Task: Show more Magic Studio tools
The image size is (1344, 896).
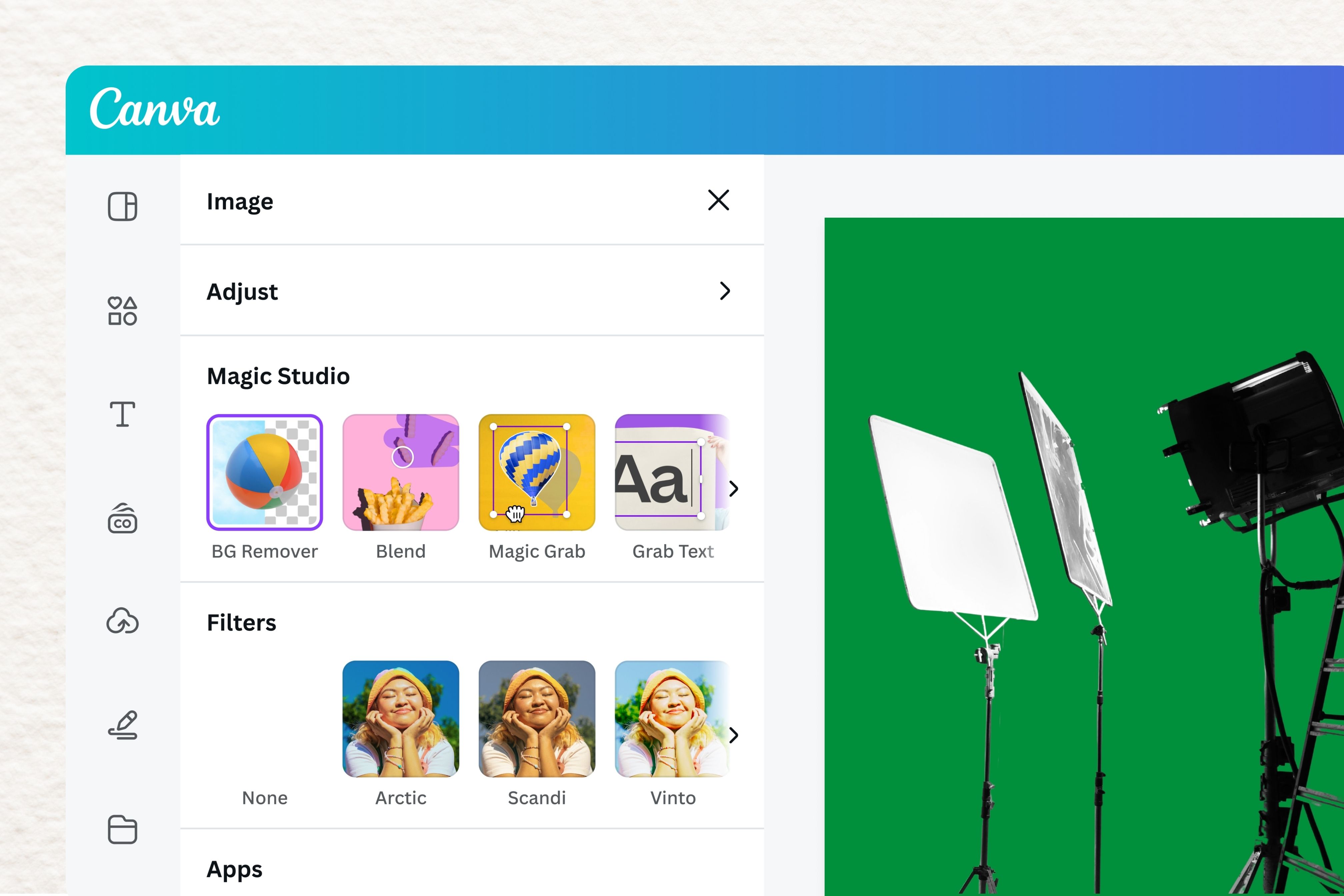Action: (734, 489)
